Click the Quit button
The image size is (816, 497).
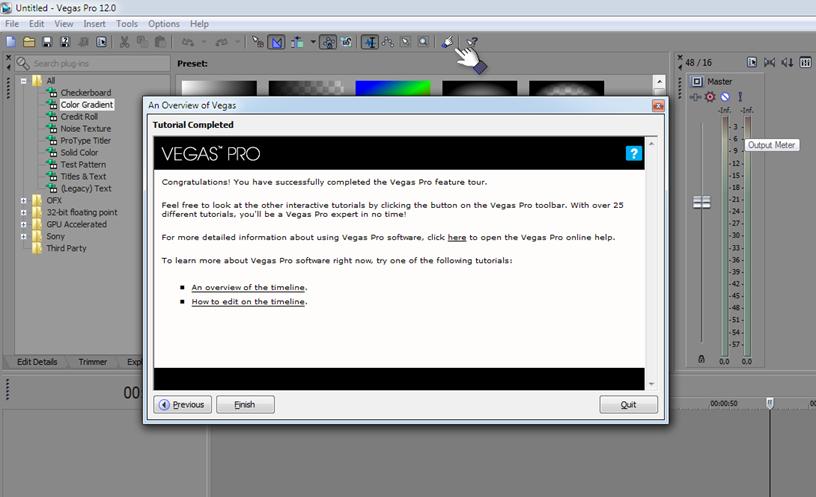point(628,404)
